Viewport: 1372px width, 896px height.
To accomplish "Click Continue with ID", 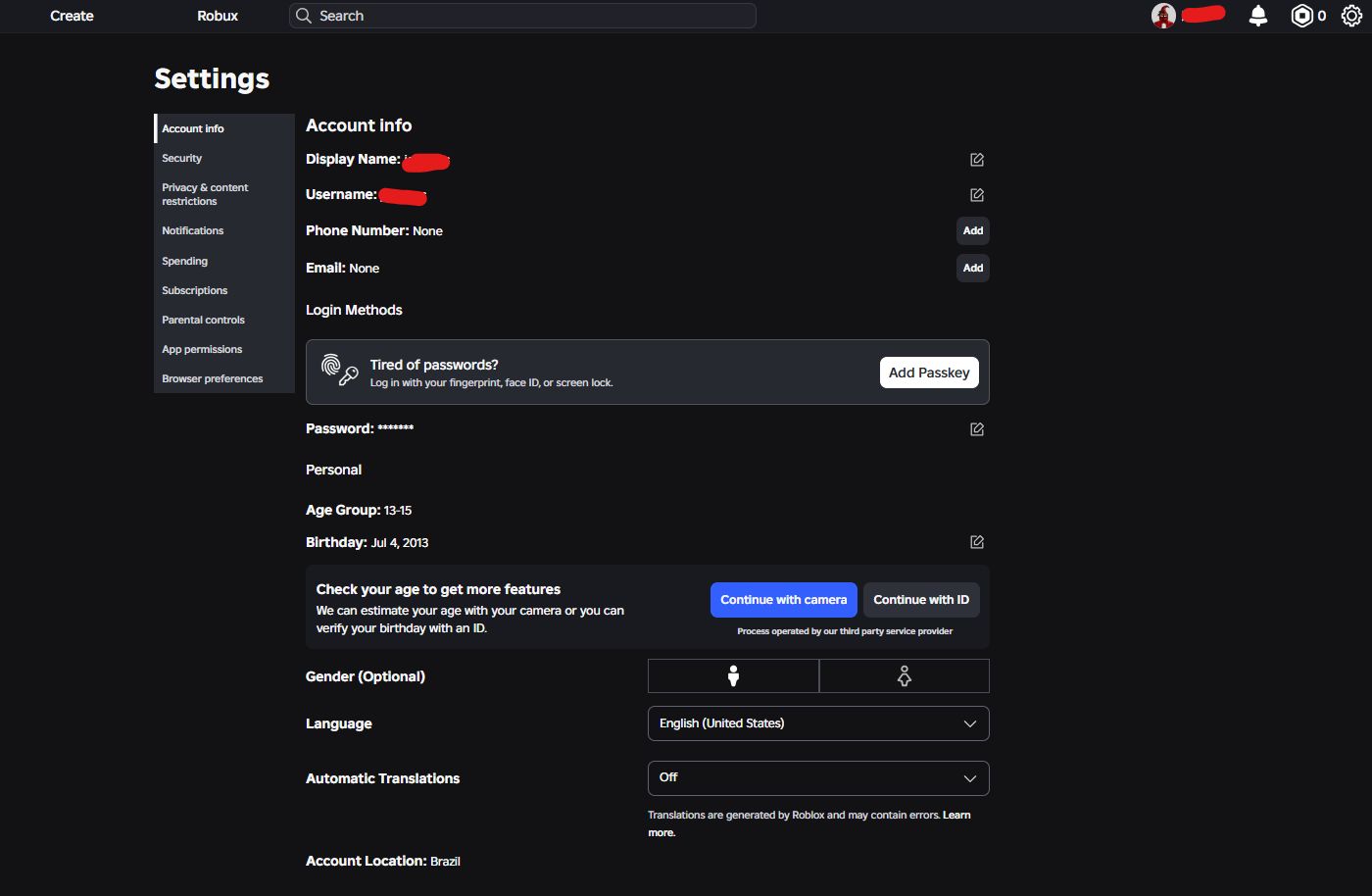I will pyautogui.click(x=921, y=600).
